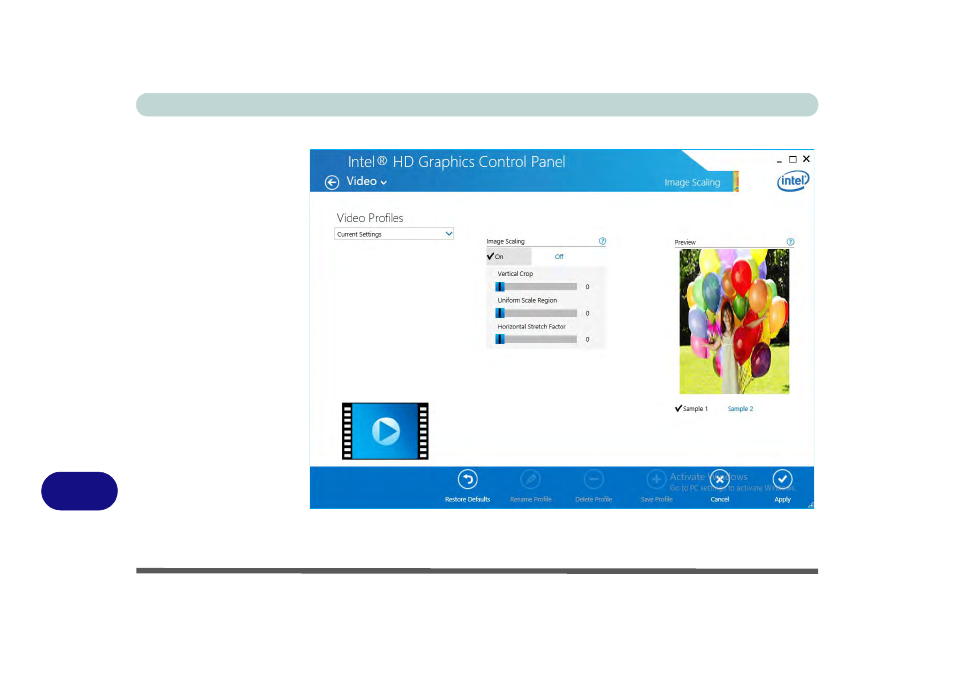
Task: Adjust the Uniform Scale Region slider
Action: pyautogui.click(x=536, y=313)
